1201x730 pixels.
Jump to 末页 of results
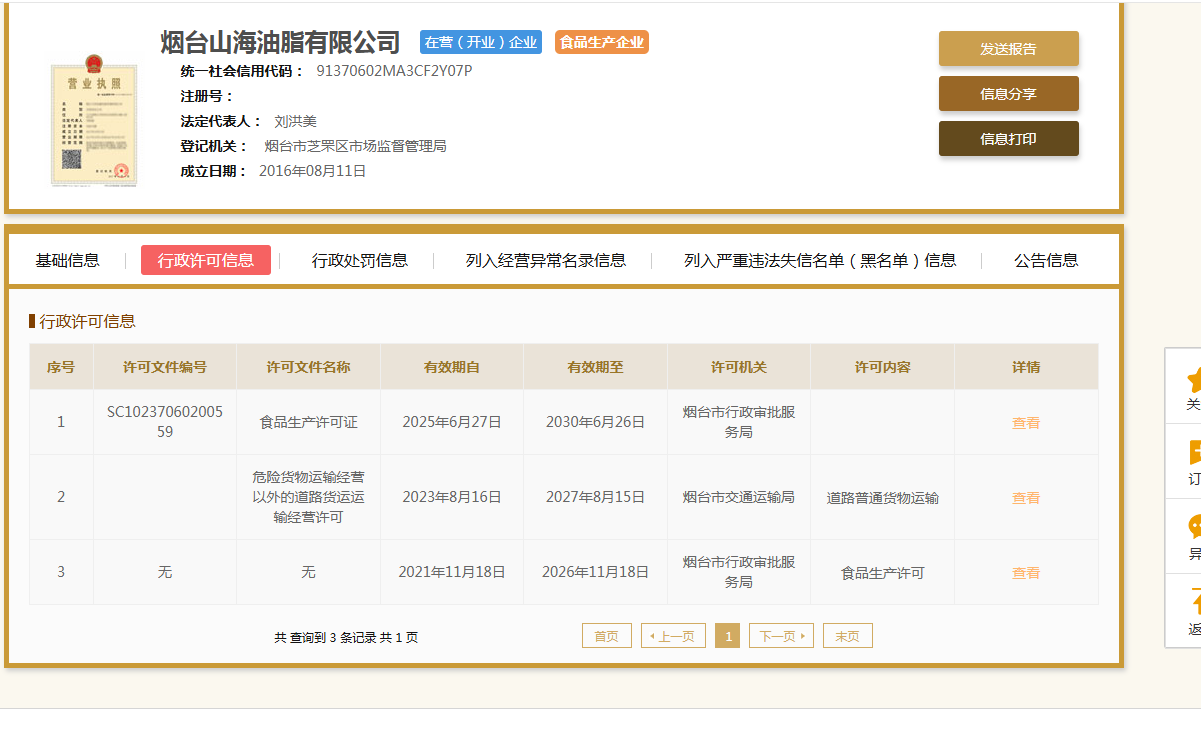click(x=847, y=636)
